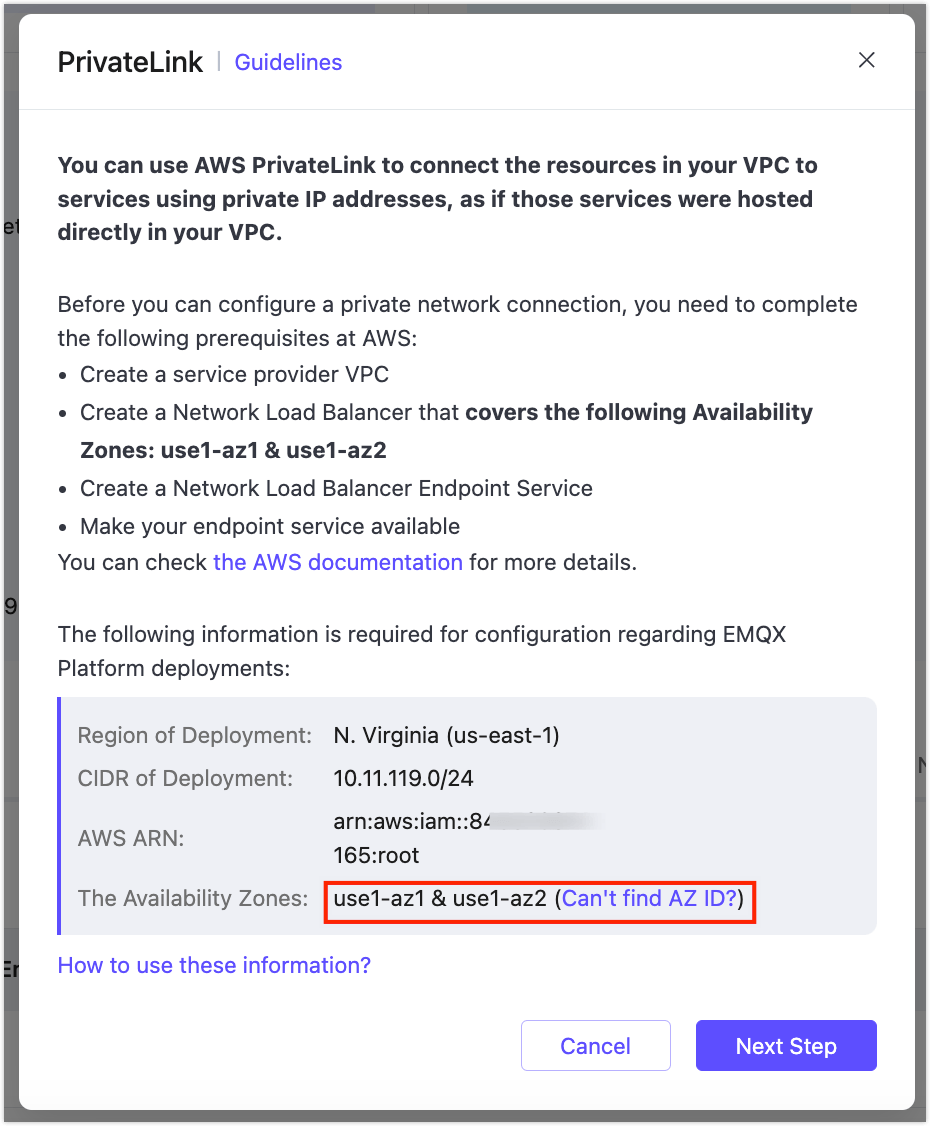This screenshot has width=930, height=1126.
Task: Click "The Availability Zones:" label
Action: 193,899
